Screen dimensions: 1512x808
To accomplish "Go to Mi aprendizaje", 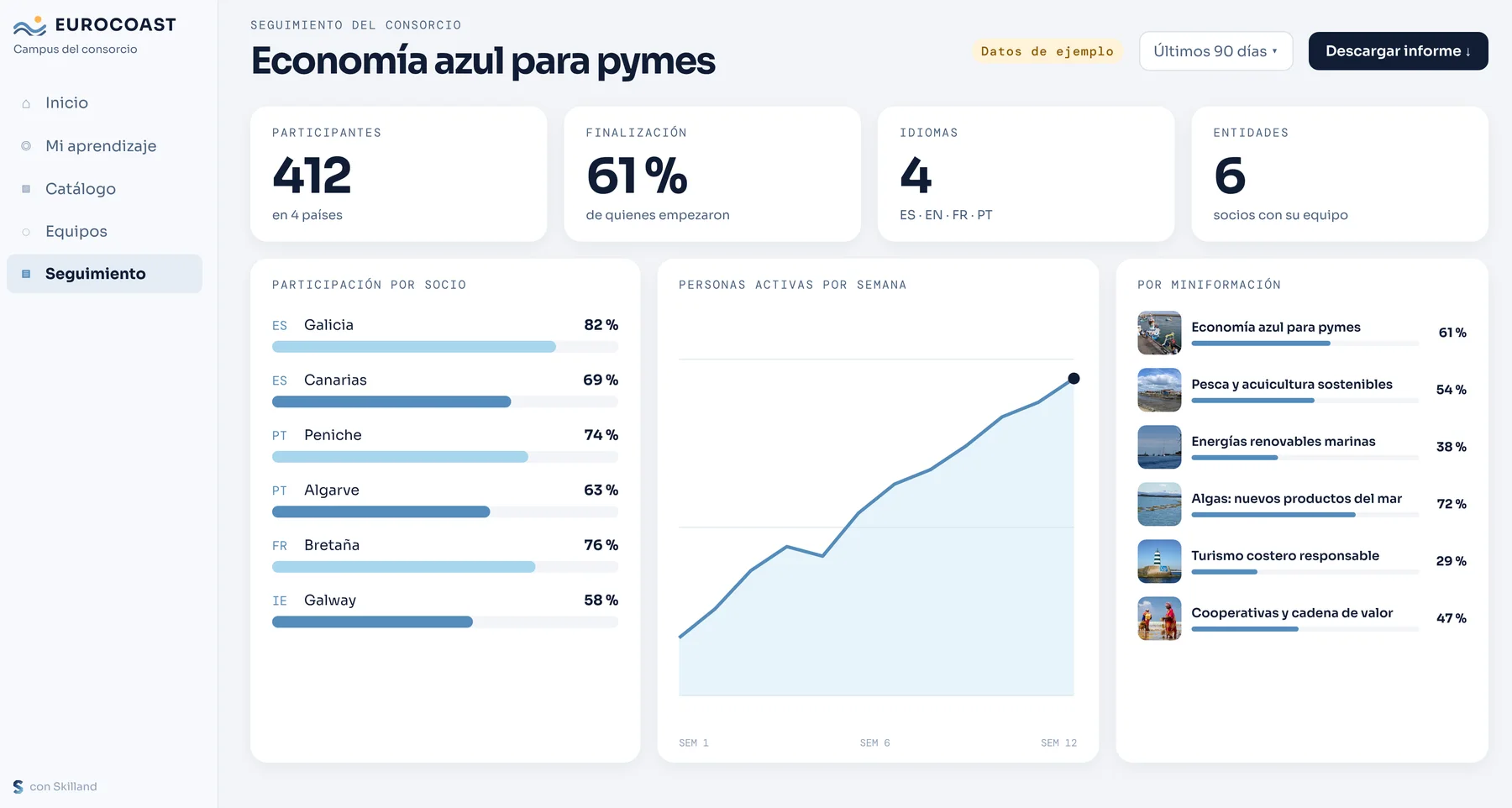I will [x=104, y=145].
